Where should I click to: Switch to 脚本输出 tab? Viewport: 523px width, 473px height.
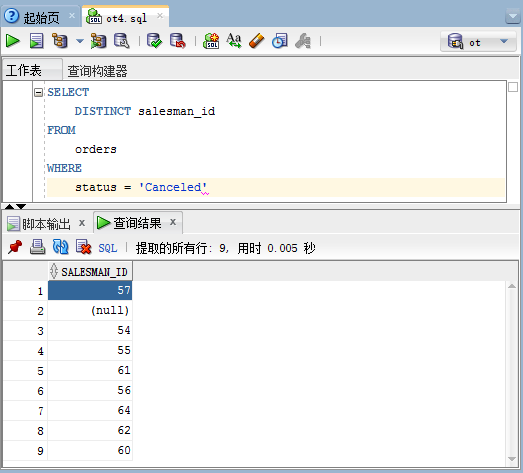click(46, 223)
